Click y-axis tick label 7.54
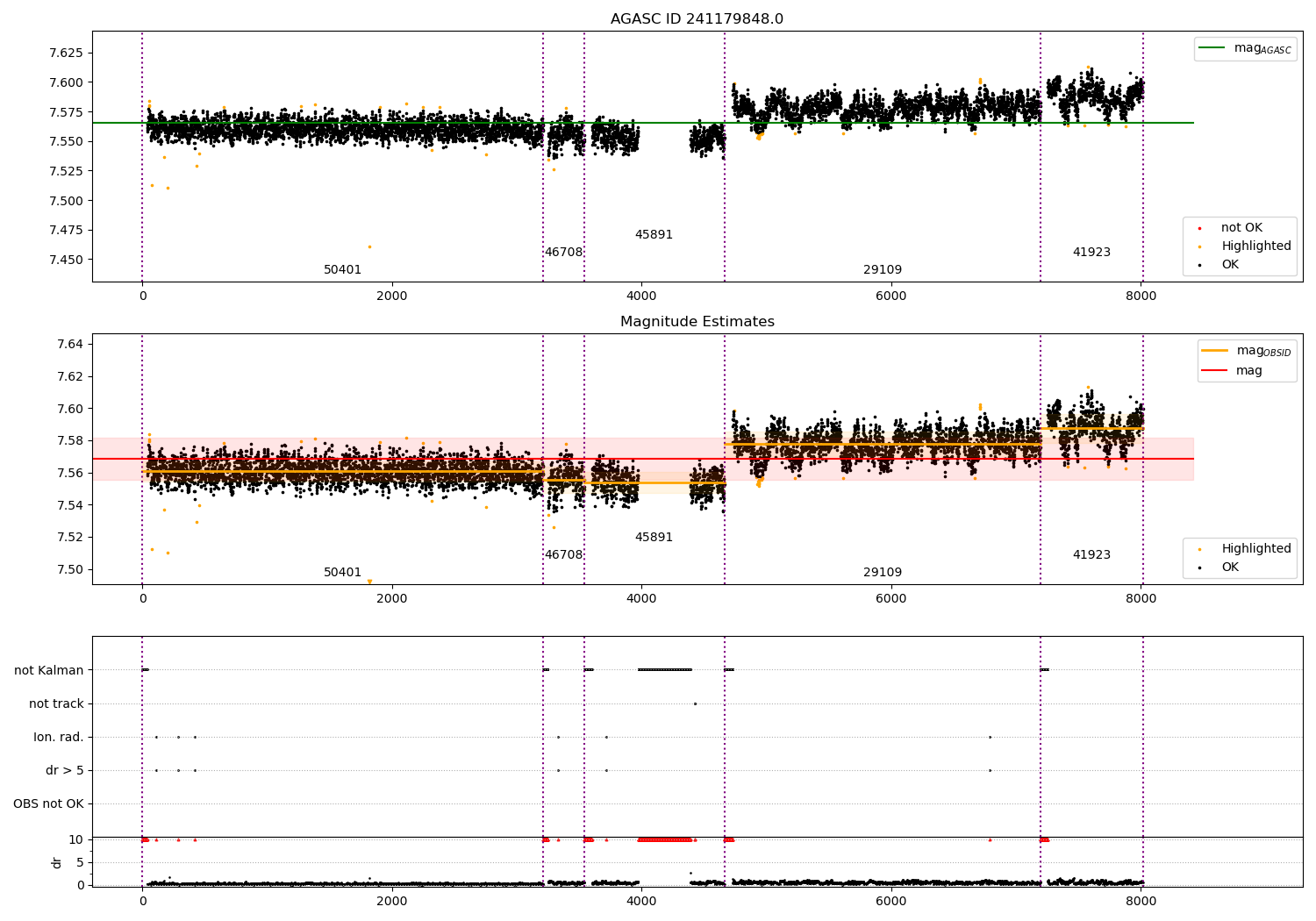This screenshot has width=1316, height=921. pos(69,505)
